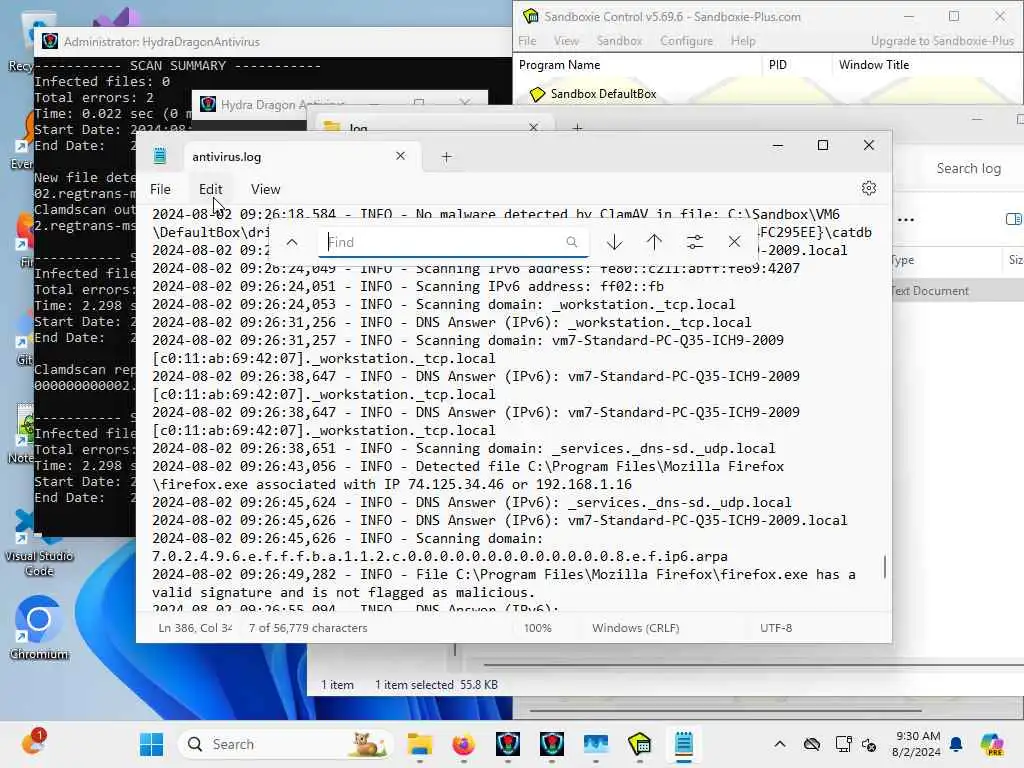This screenshot has width=1024, height=768.
Task: Click muted volume tray icon
Action: (x=869, y=744)
